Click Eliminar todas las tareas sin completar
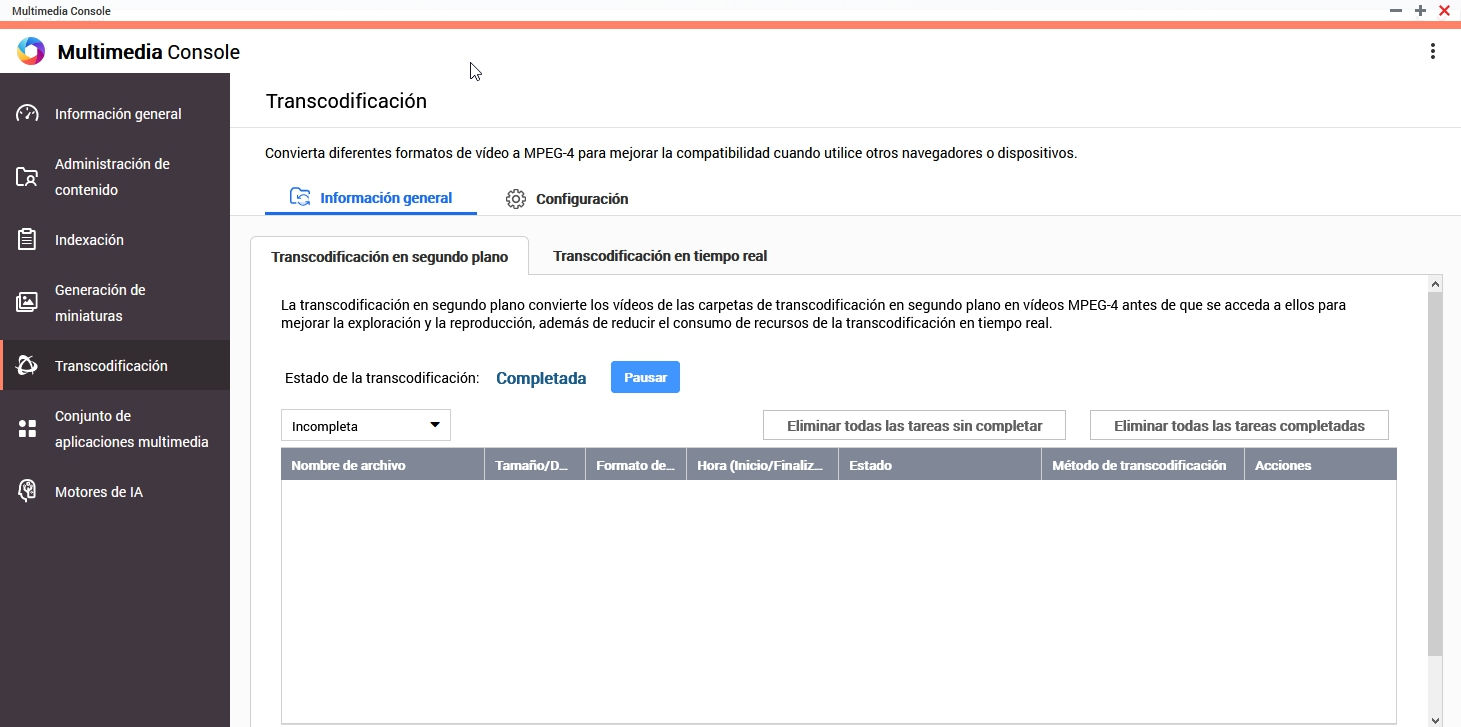1461x727 pixels. coord(914,426)
